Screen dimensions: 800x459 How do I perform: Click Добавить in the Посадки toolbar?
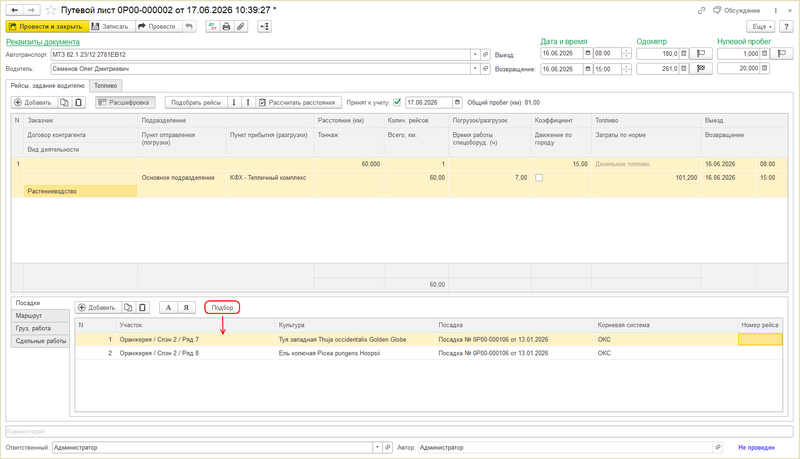(98, 308)
